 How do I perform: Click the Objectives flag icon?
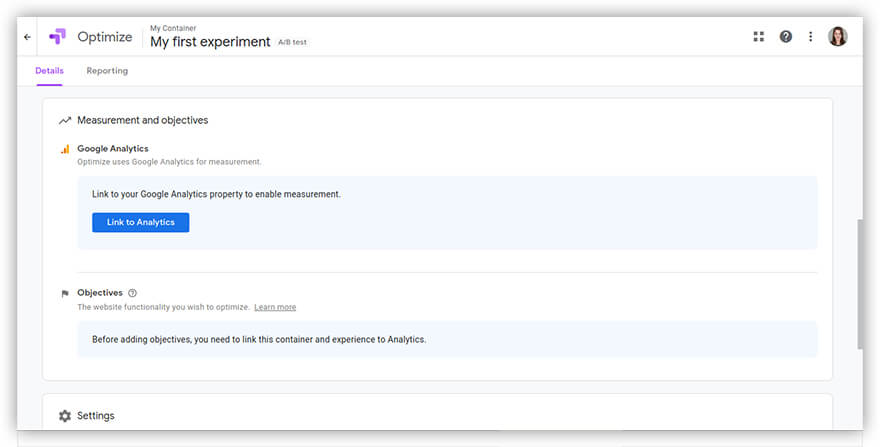[x=65, y=294]
